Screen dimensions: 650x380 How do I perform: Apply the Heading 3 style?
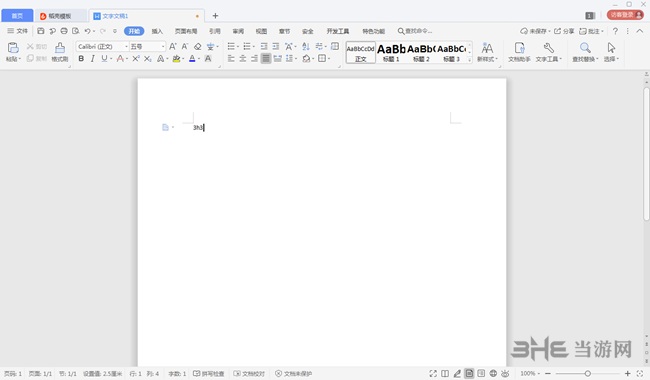pos(451,52)
